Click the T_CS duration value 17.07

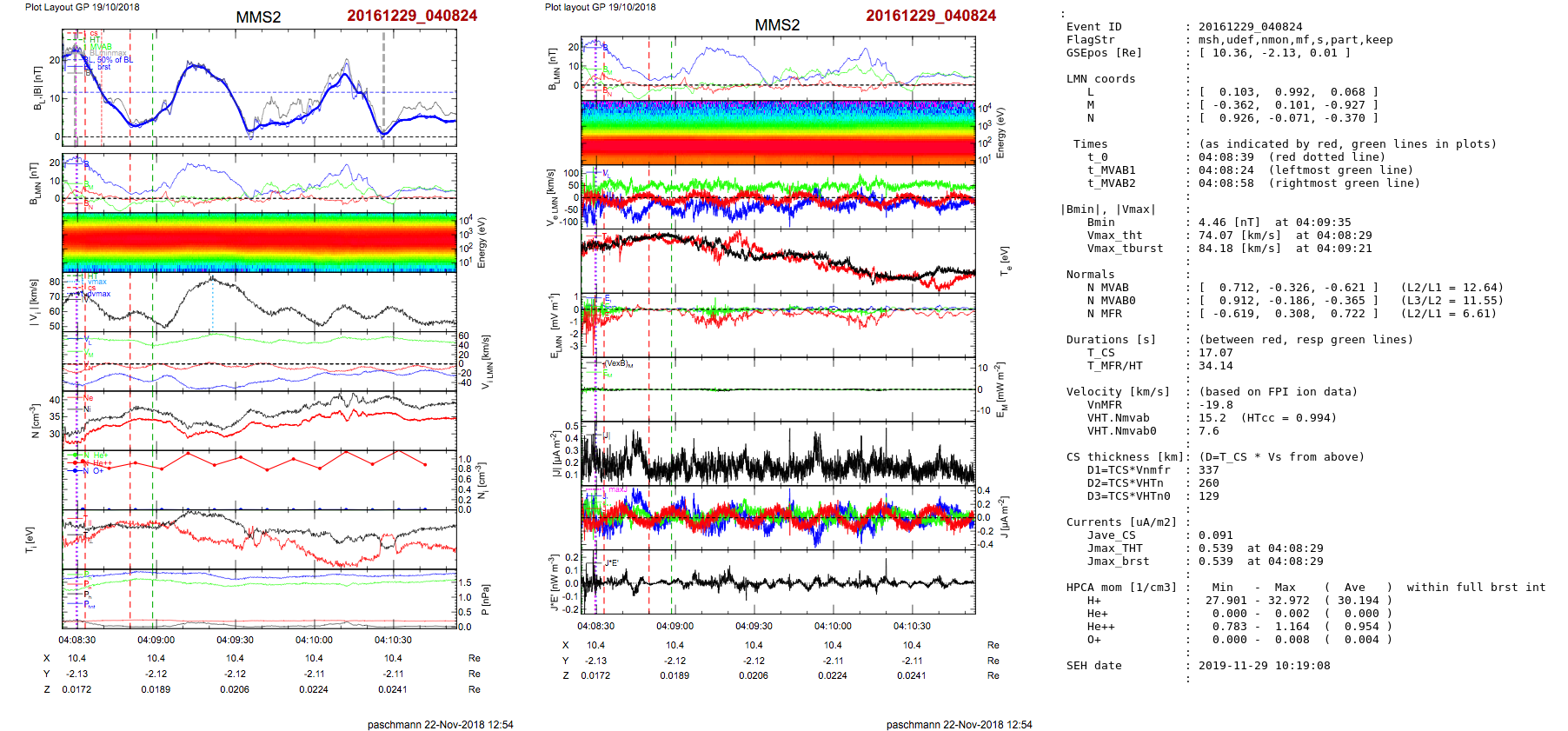tap(1215, 353)
